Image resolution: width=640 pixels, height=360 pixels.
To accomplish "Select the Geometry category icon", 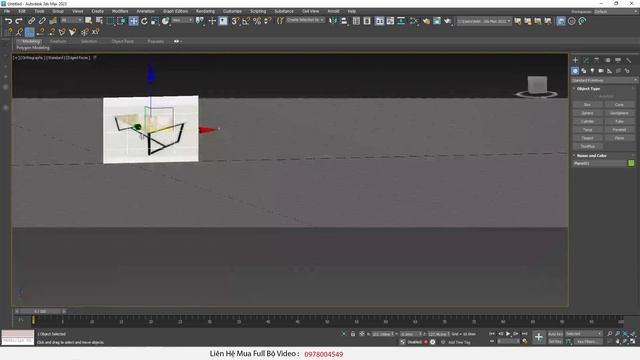I will pos(575,71).
